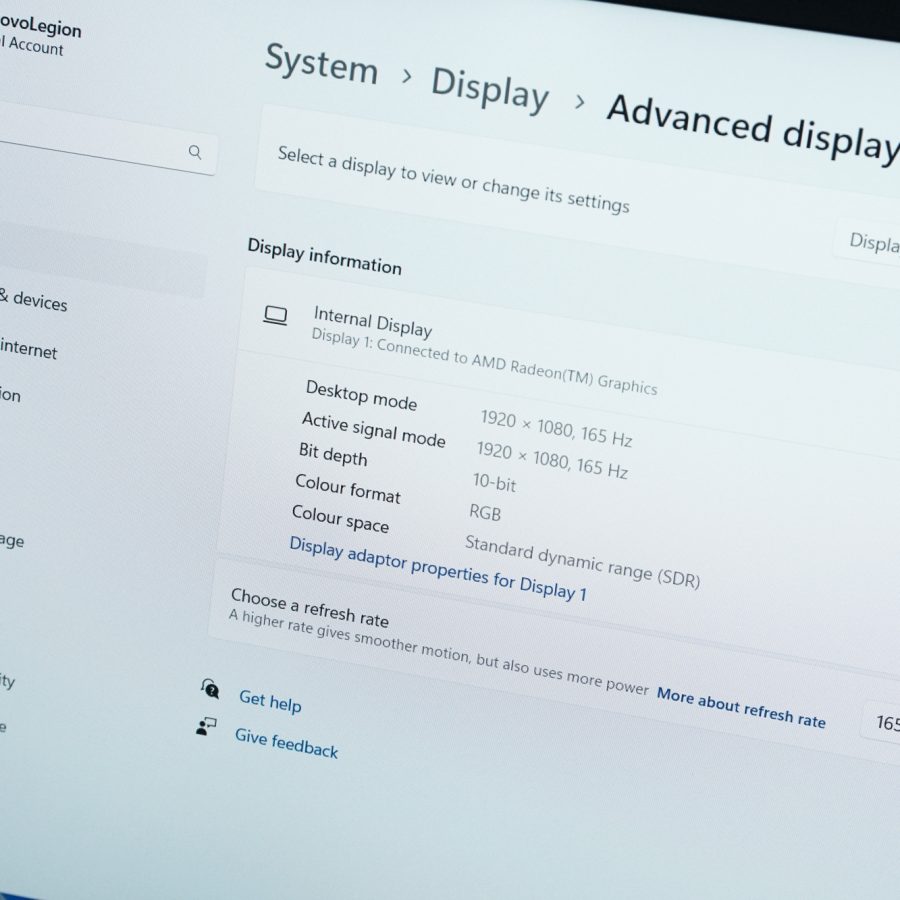Image resolution: width=900 pixels, height=900 pixels.
Task: Open the Give feedback link
Action: click(x=286, y=743)
